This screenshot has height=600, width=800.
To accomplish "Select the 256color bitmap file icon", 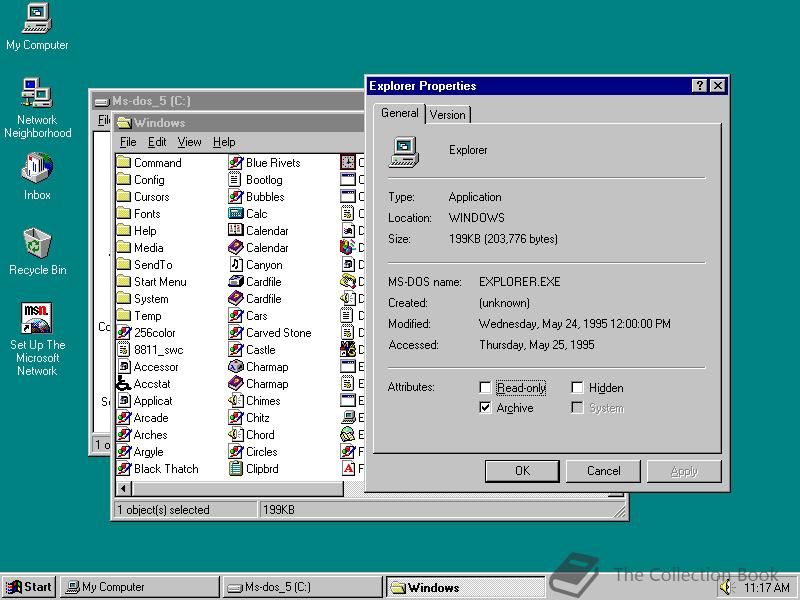I will pos(123,333).
